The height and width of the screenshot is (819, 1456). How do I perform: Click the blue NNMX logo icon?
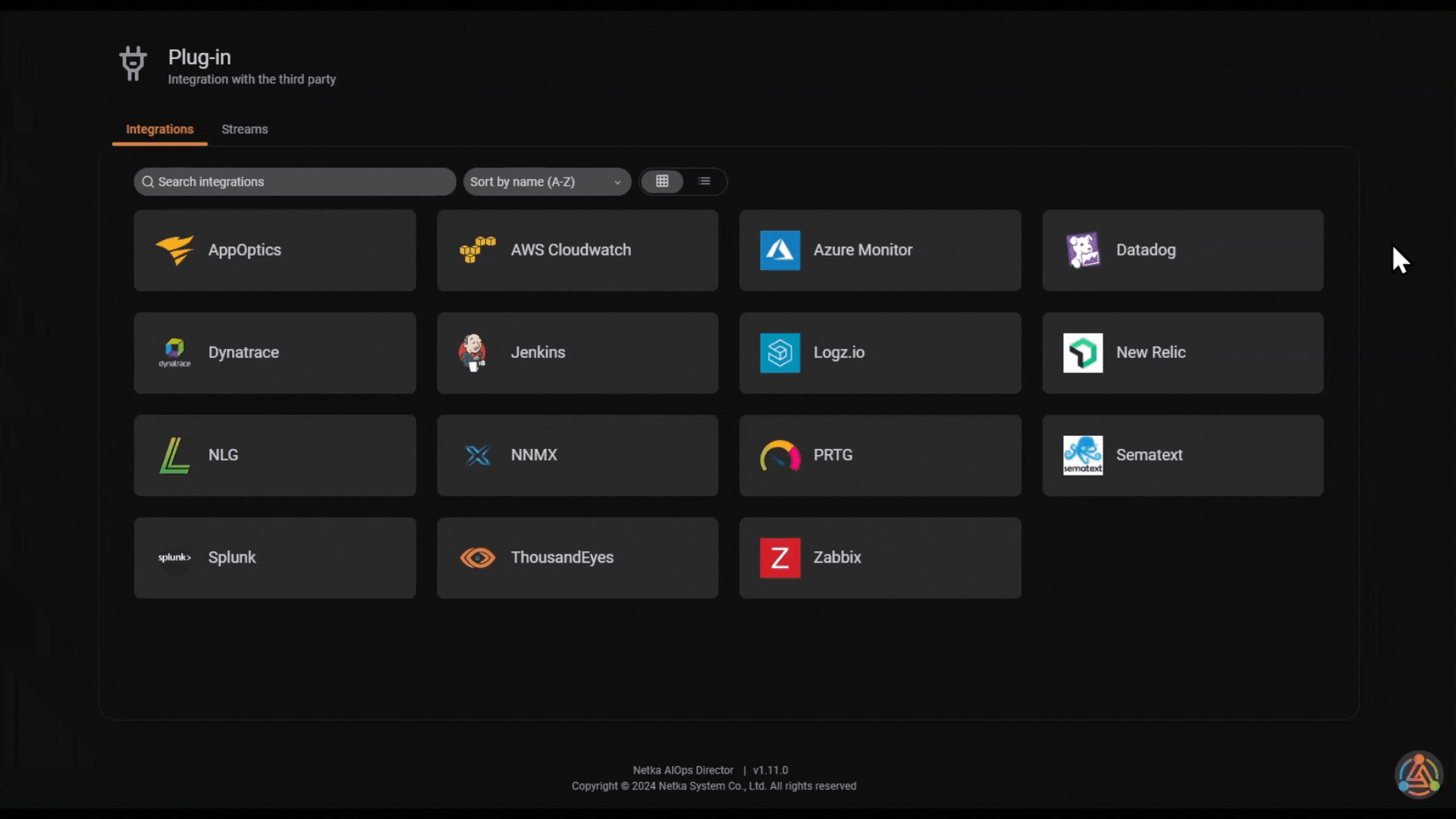(x=478, y=455)
